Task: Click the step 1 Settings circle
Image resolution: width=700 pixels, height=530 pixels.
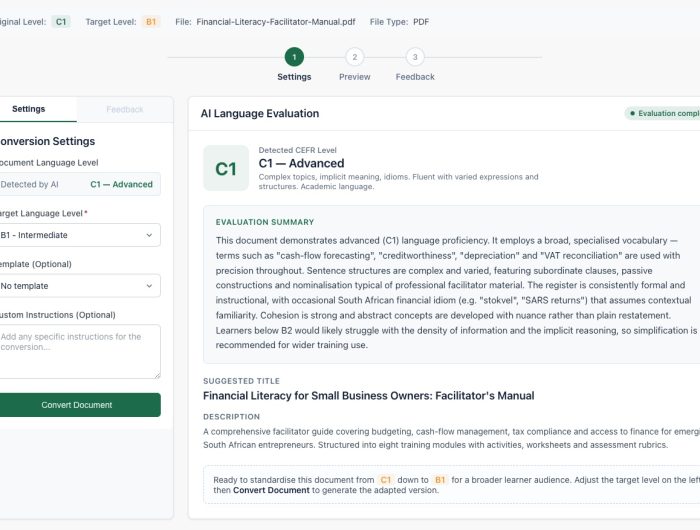Action: click(x=294, y=57)
